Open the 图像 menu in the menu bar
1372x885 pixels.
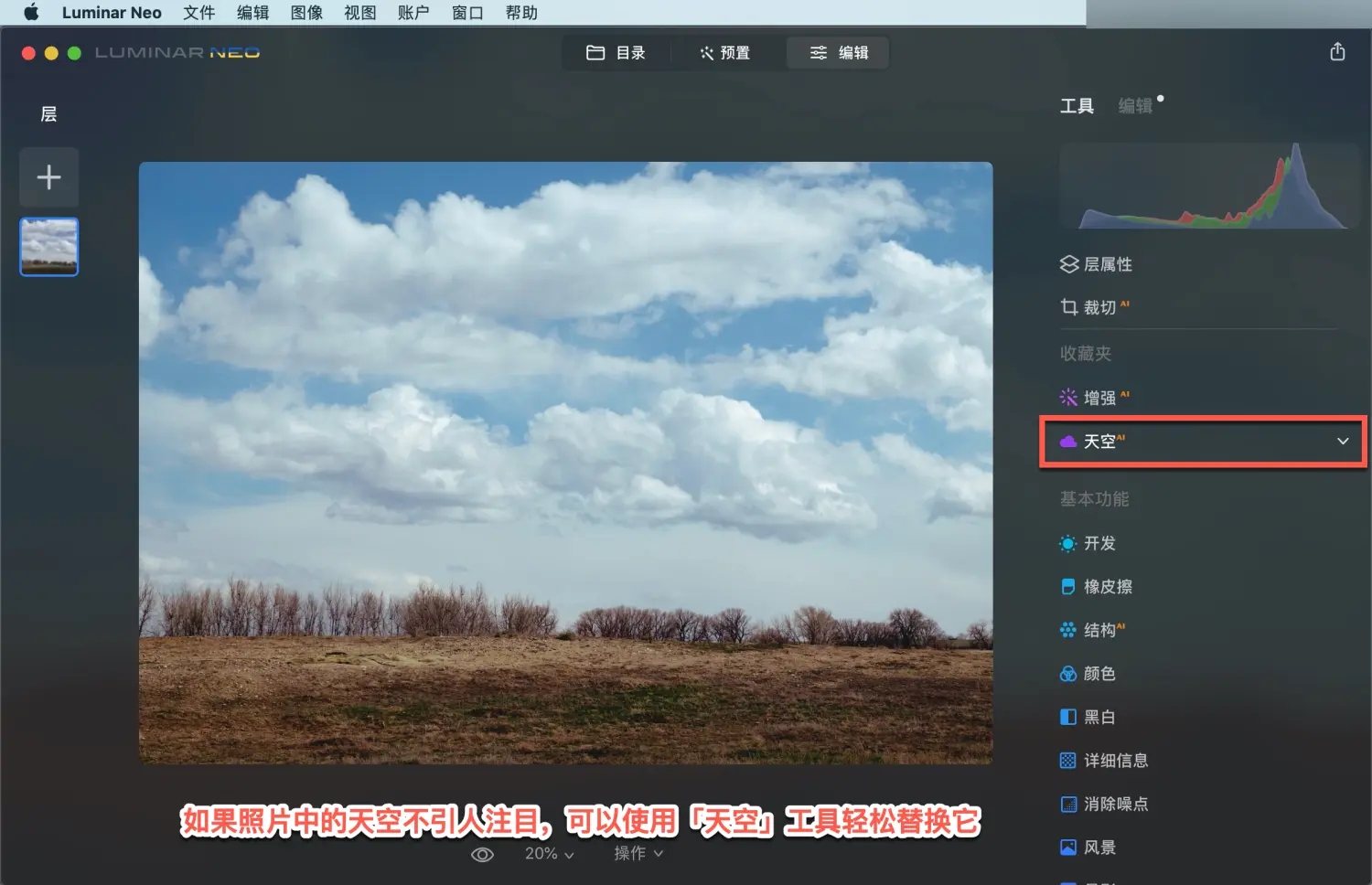click(x=306, y=13)
